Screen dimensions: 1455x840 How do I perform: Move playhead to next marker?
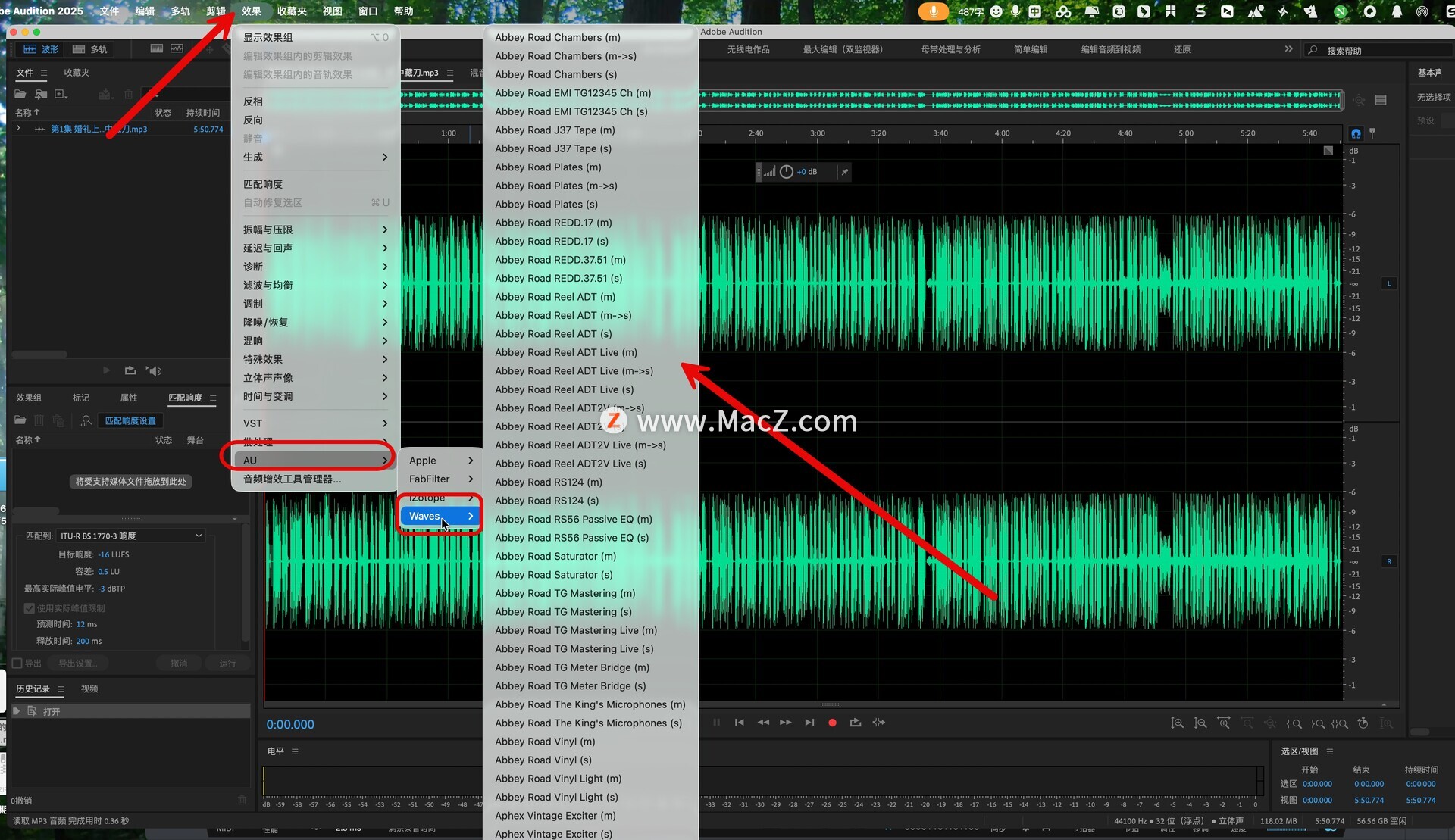(x=809, y=723)
